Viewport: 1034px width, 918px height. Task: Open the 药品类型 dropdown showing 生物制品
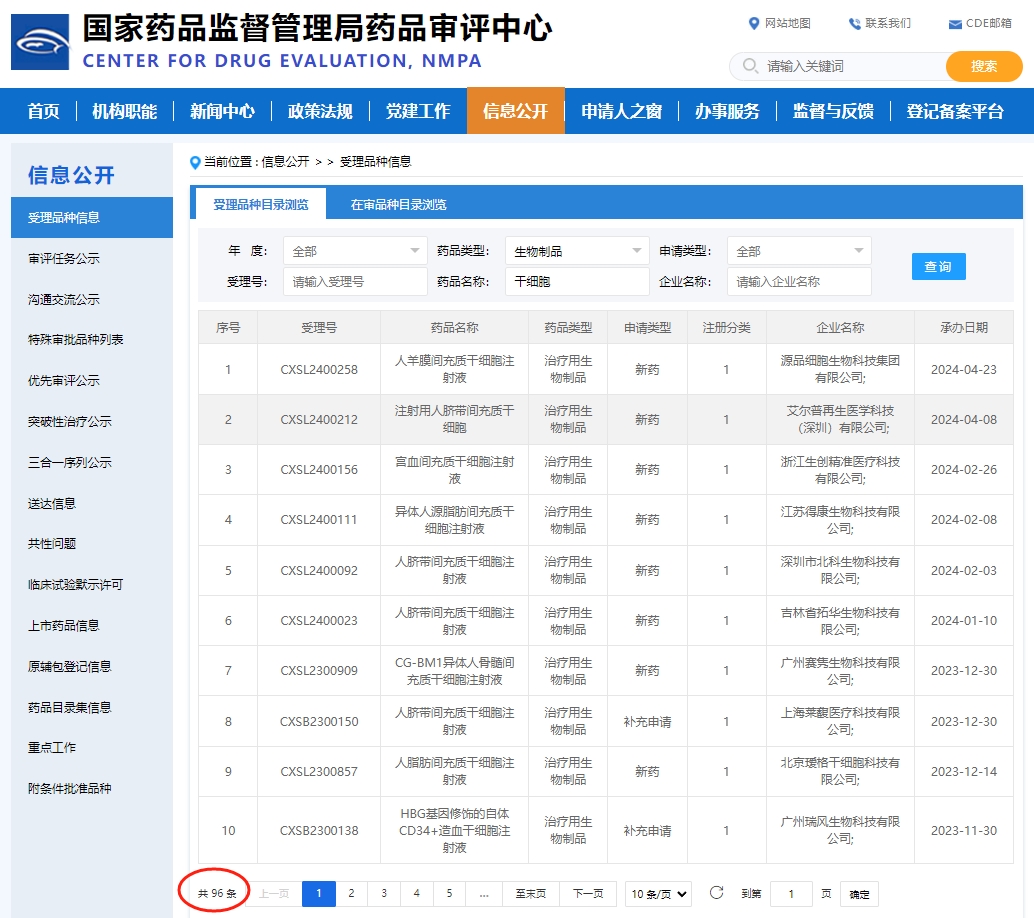tap(577, 251)
